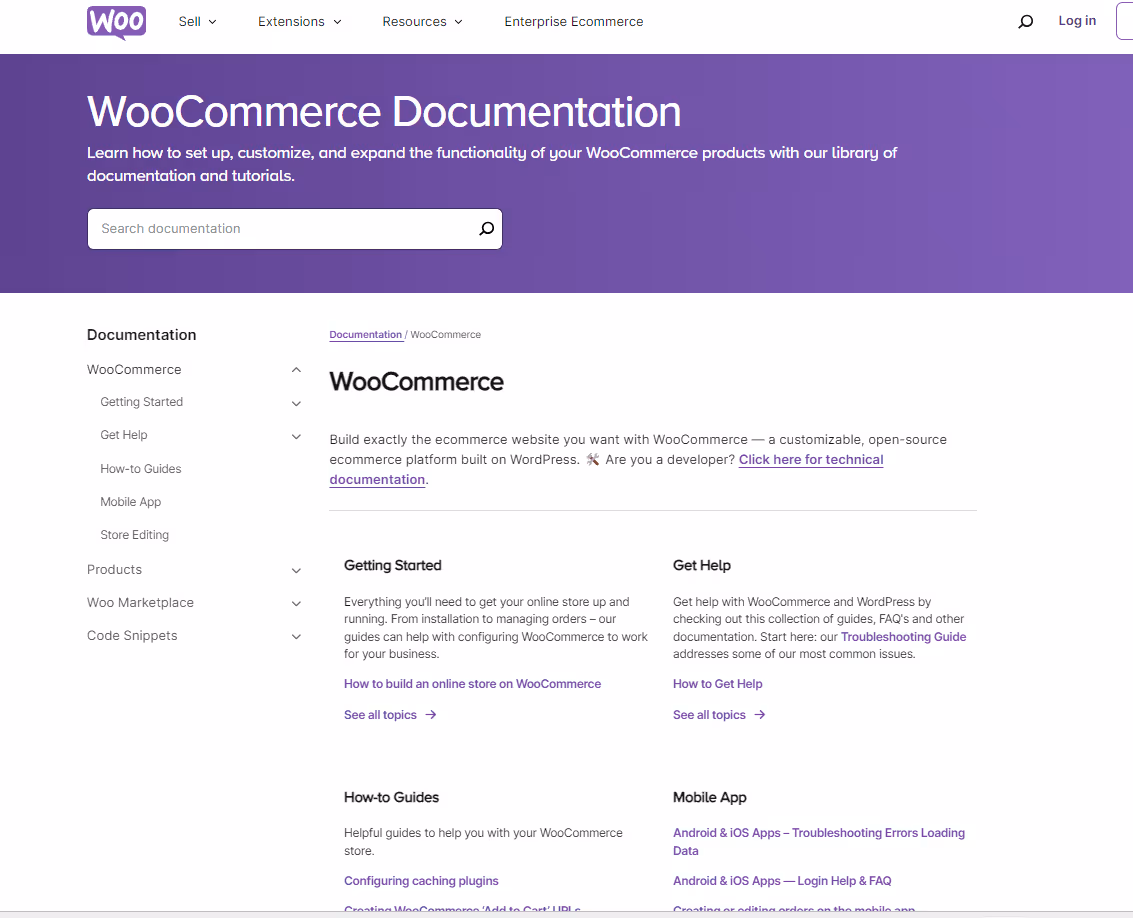Click the magnifier inside the documentation search bar

click(486, 228)
